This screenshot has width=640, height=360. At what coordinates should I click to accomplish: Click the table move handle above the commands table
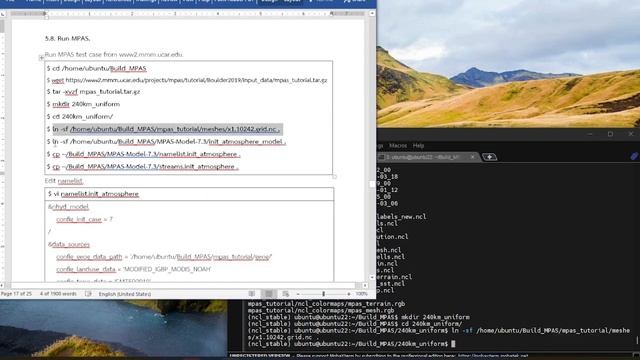(41, 58)
